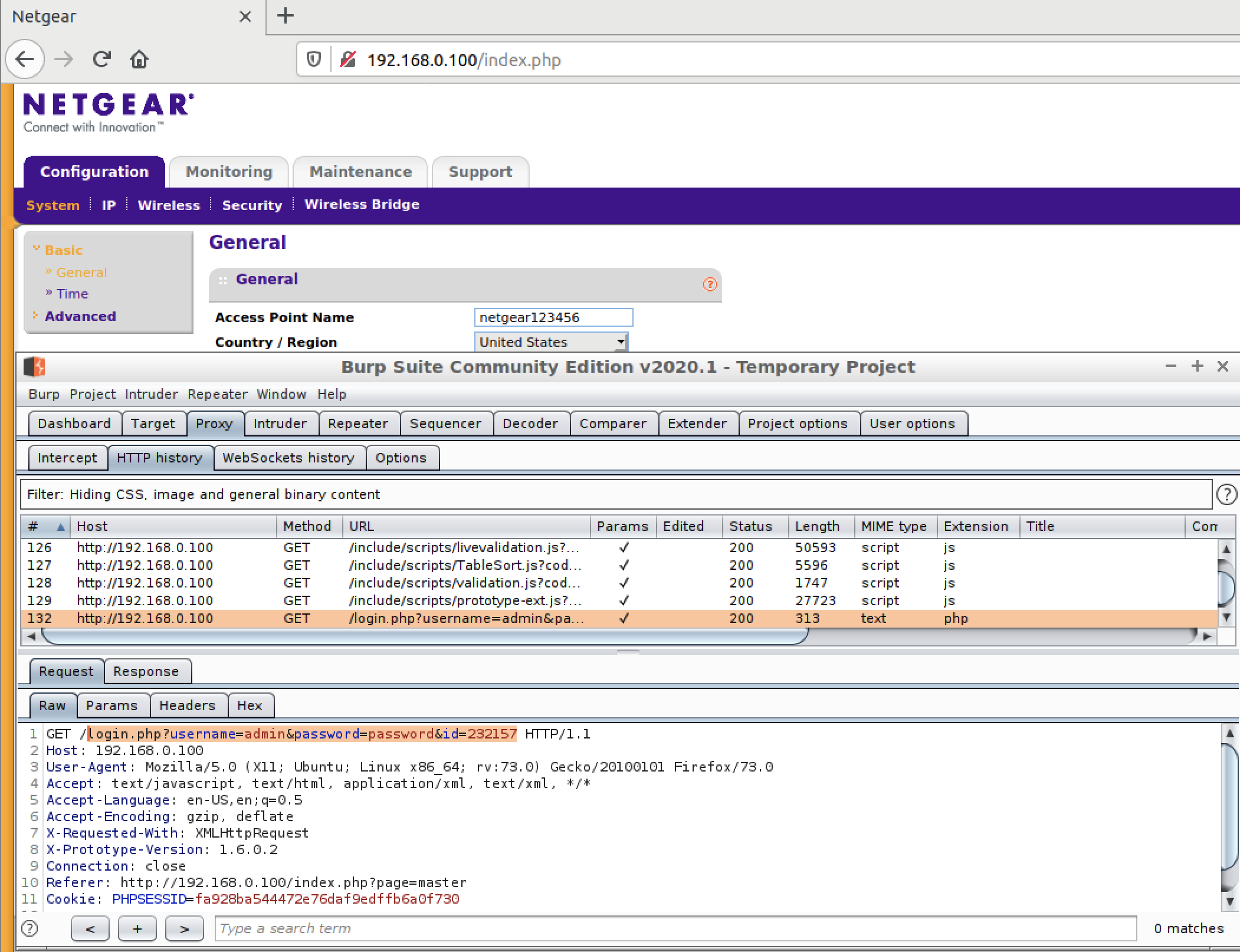Select history row 126 livevalidation.js
The image size is (1240, 952).
click(x=619, y=547)
